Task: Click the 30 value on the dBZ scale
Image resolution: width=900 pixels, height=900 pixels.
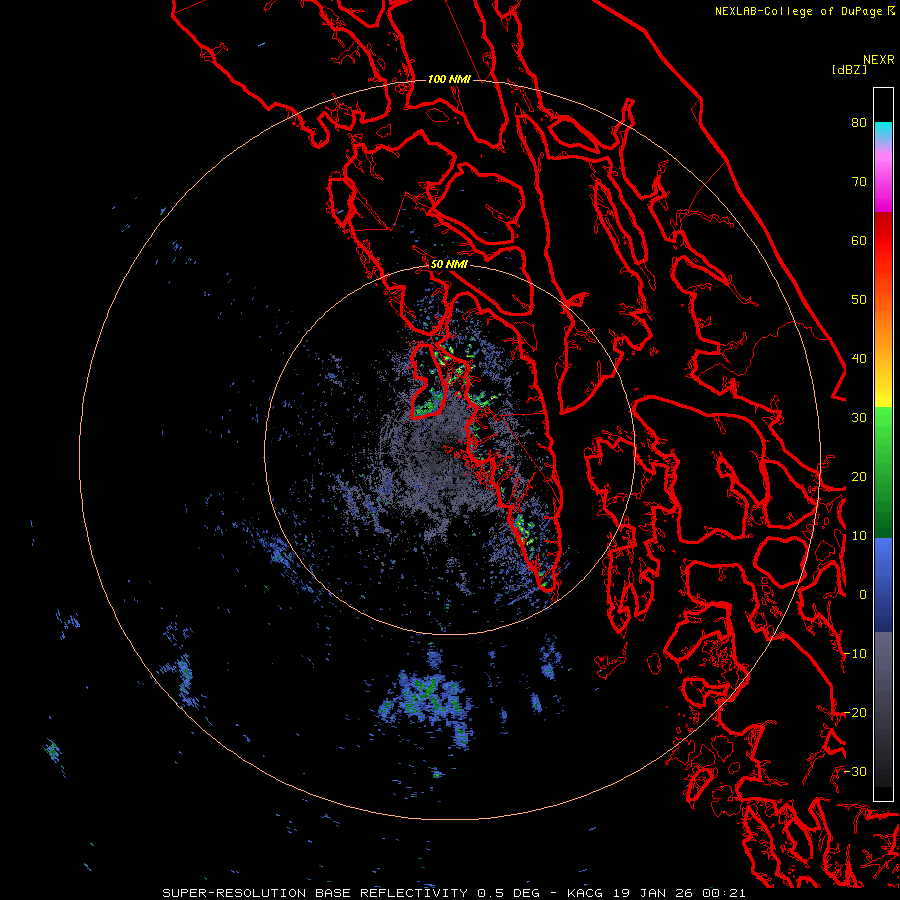Action: pos(859,418)
